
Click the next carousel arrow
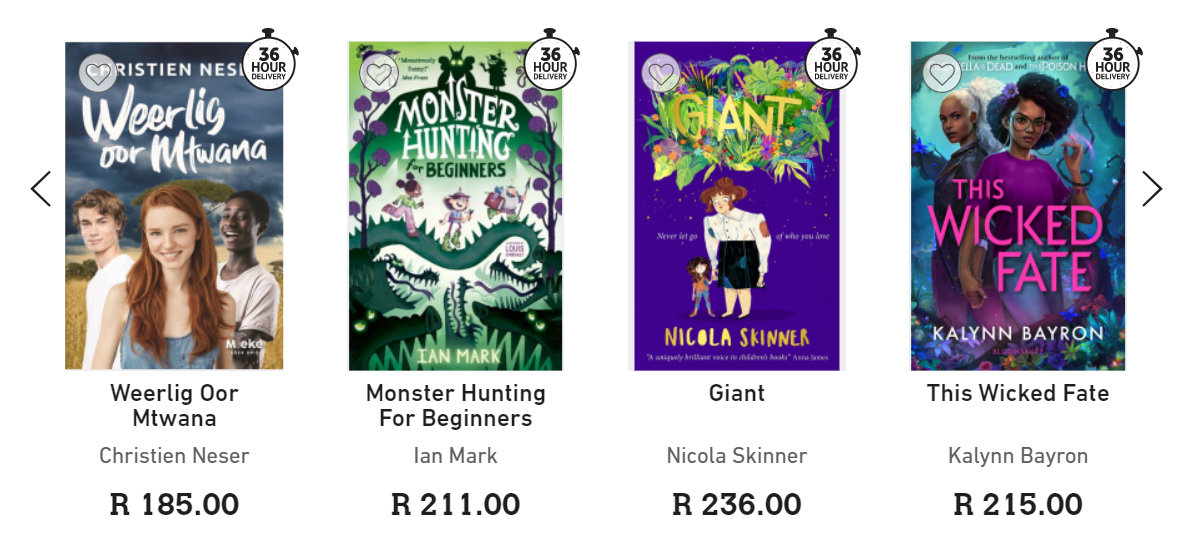[x=1152, y=188]
